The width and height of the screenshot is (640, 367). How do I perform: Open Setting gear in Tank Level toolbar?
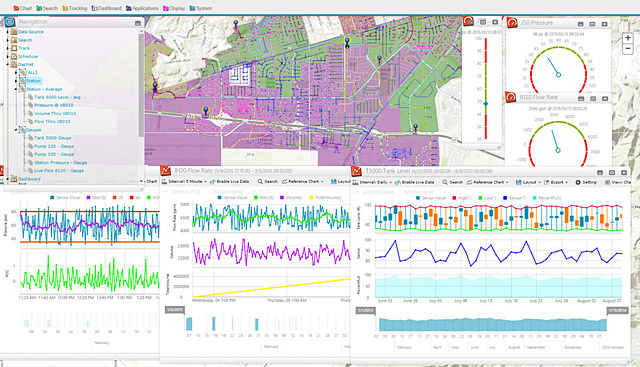pos(586,182)
